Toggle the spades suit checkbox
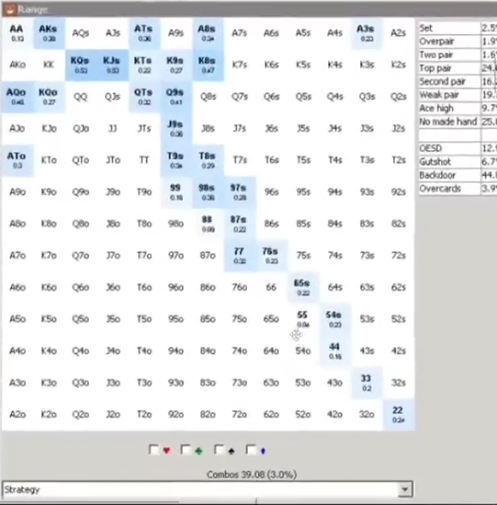Image resolution: width=497 pixels, height=505 pixels. 218,450
